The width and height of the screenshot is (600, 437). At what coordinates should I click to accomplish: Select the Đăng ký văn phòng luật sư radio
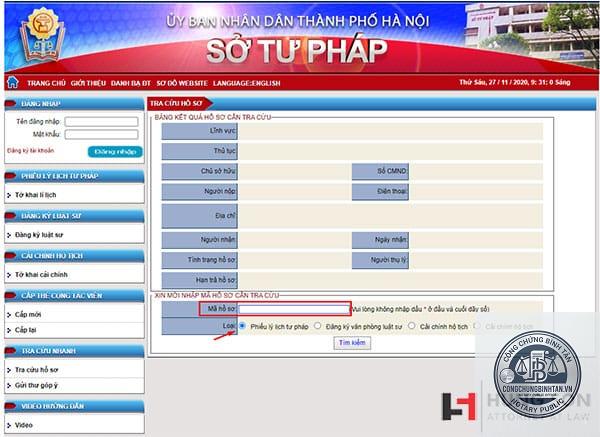pyautogui.click(x=318, y=326)
